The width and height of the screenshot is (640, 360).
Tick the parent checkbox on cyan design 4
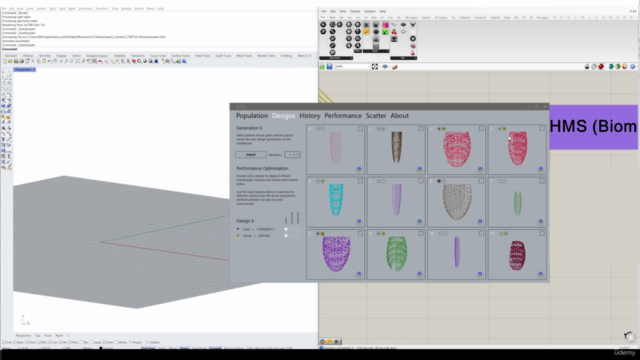pos(360,181)
